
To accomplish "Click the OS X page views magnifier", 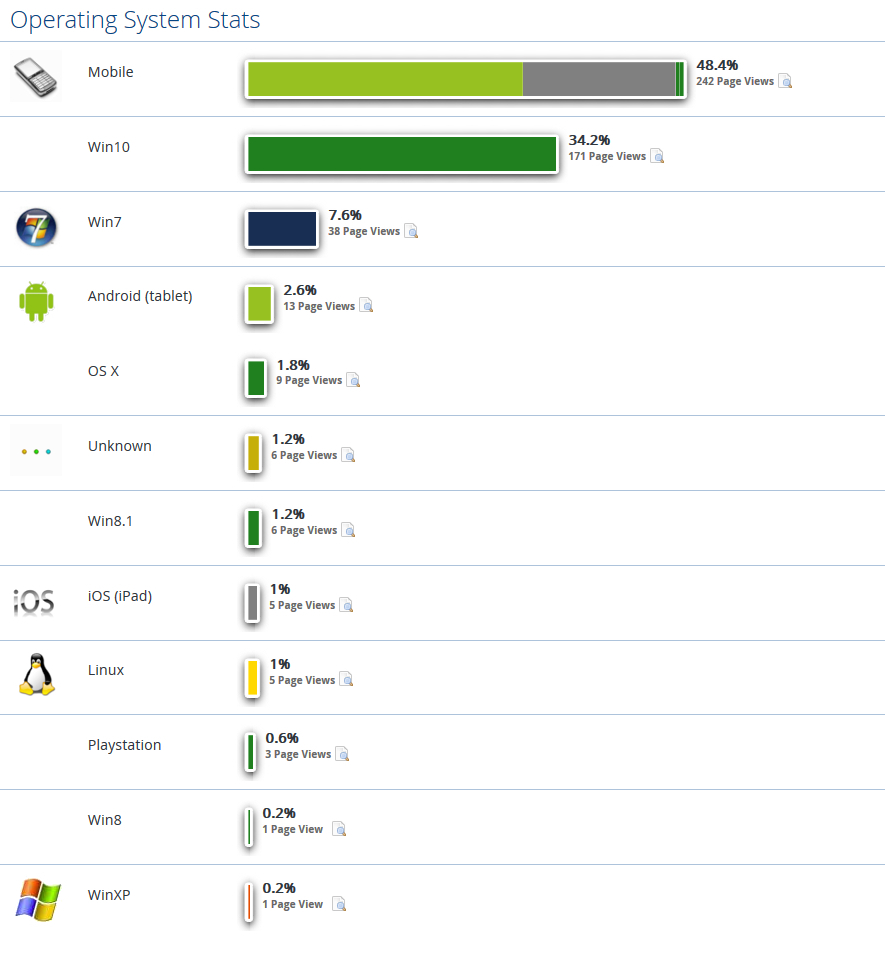I will click(353, 381).
